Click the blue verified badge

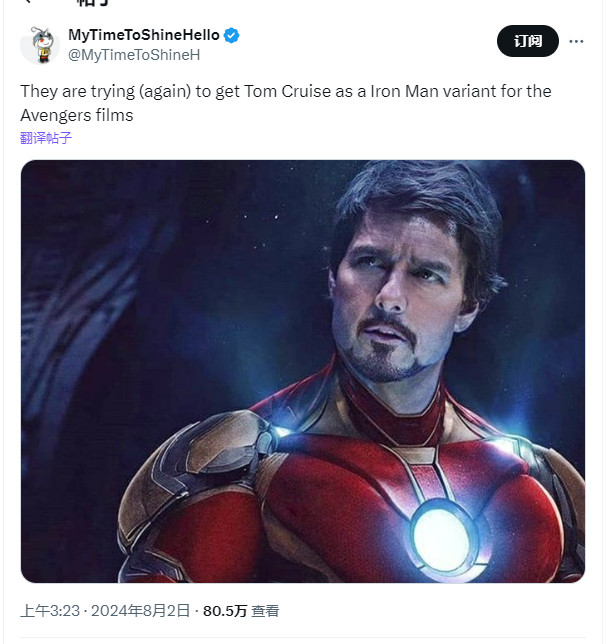pos(232,35)
